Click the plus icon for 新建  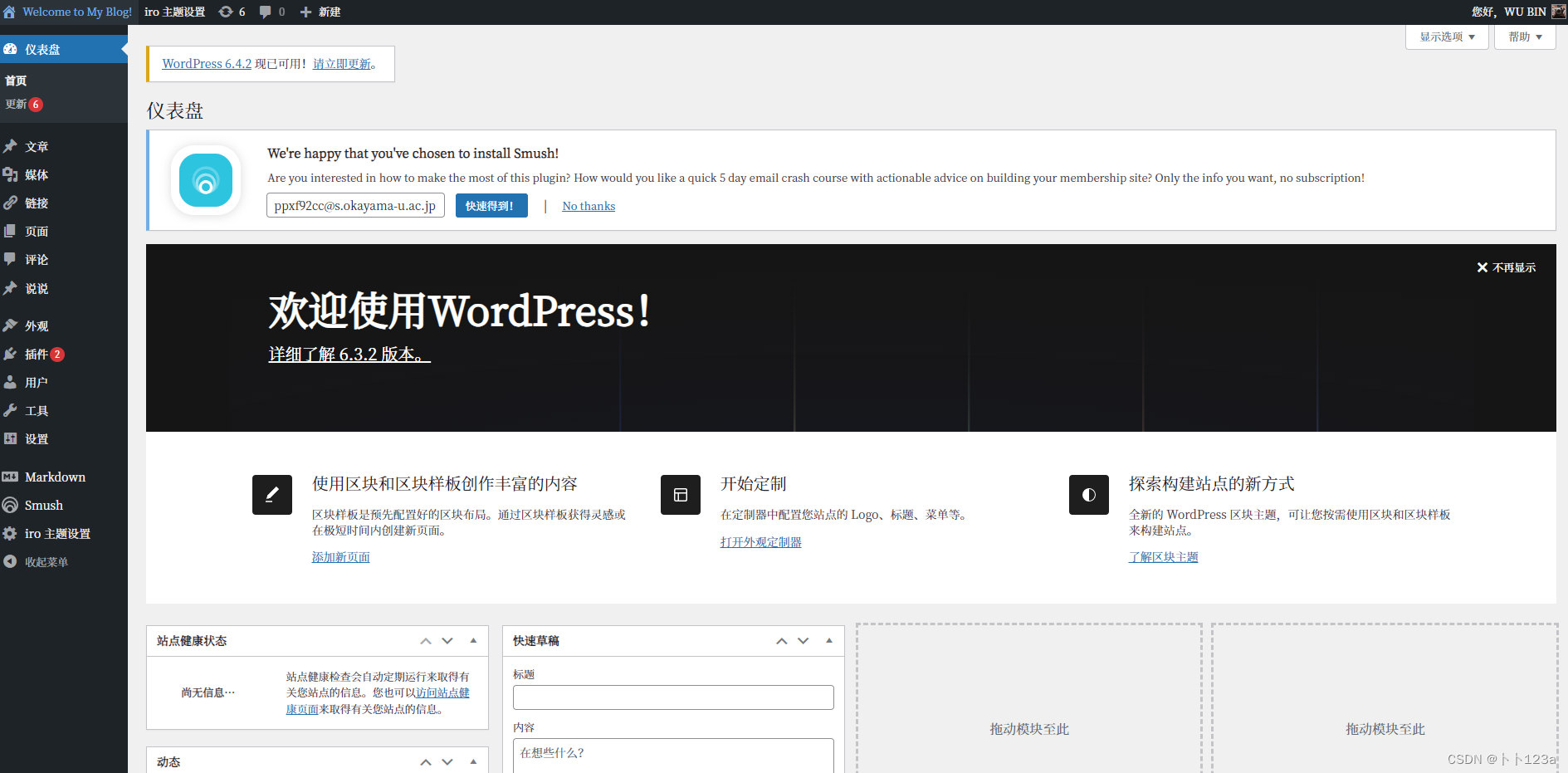[305, 12]
